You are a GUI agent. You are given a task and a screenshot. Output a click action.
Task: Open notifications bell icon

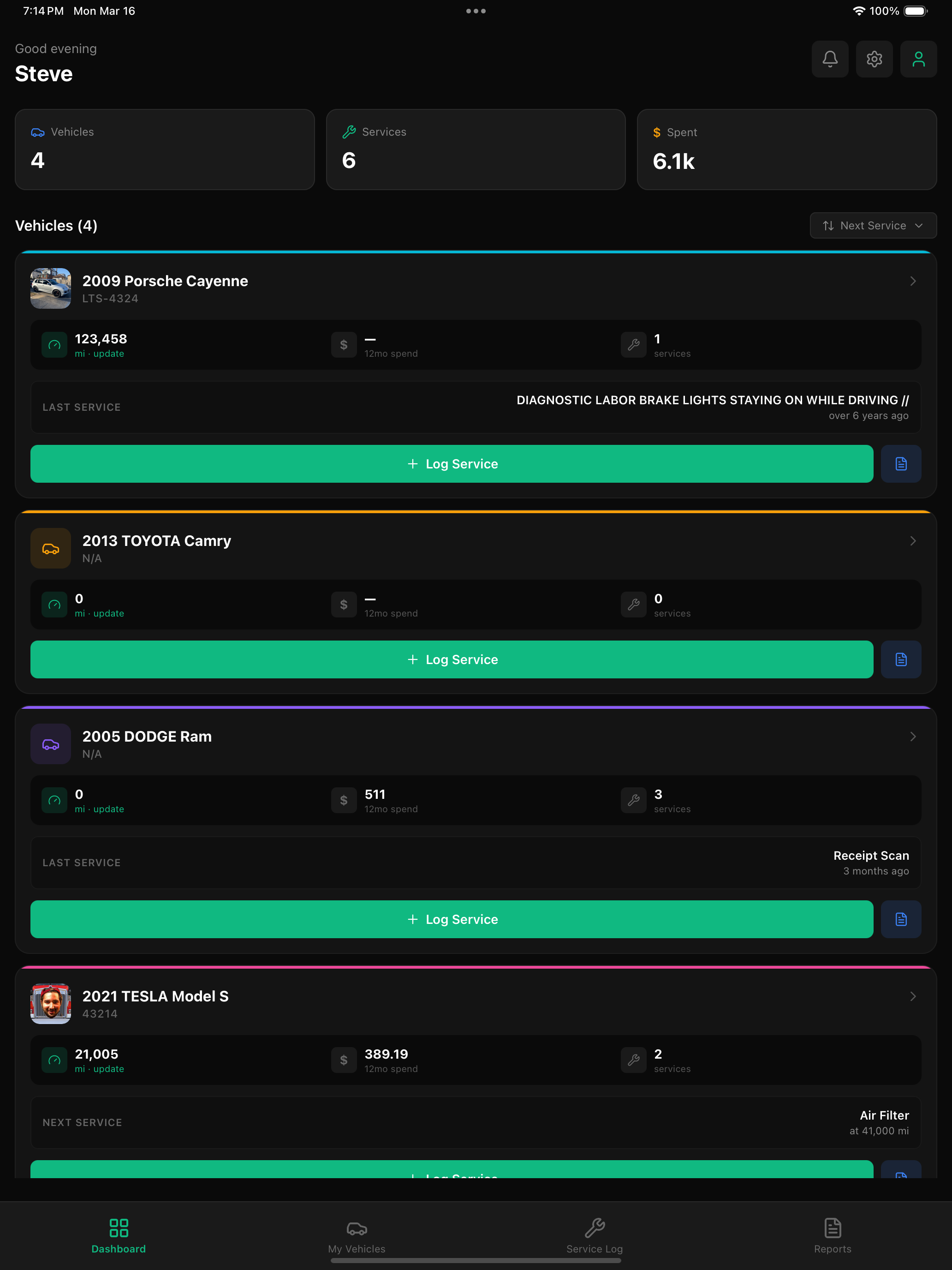830,59
